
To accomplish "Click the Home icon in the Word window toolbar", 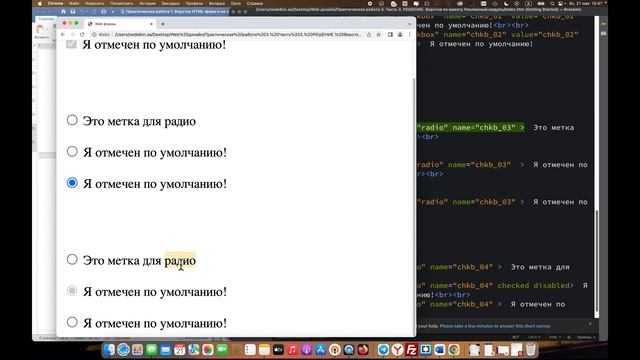I will (x=63, y=12).
